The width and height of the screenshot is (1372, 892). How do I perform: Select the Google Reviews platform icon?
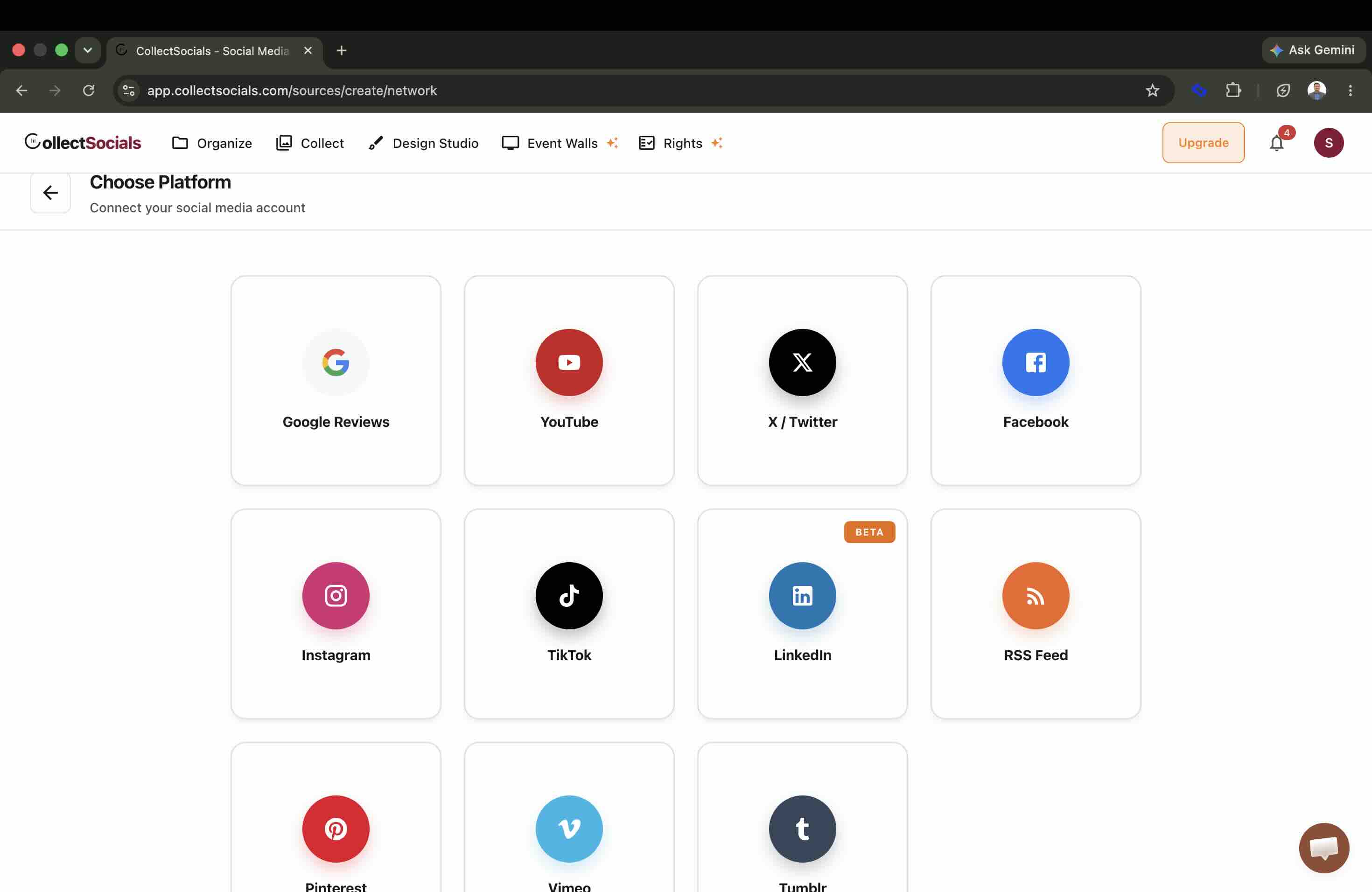[336, 362]
